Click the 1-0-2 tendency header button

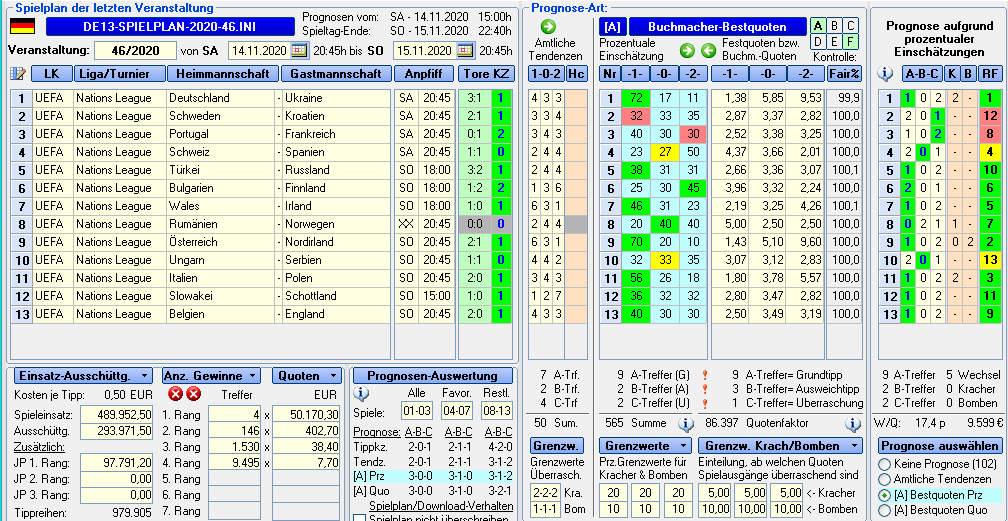546,74
